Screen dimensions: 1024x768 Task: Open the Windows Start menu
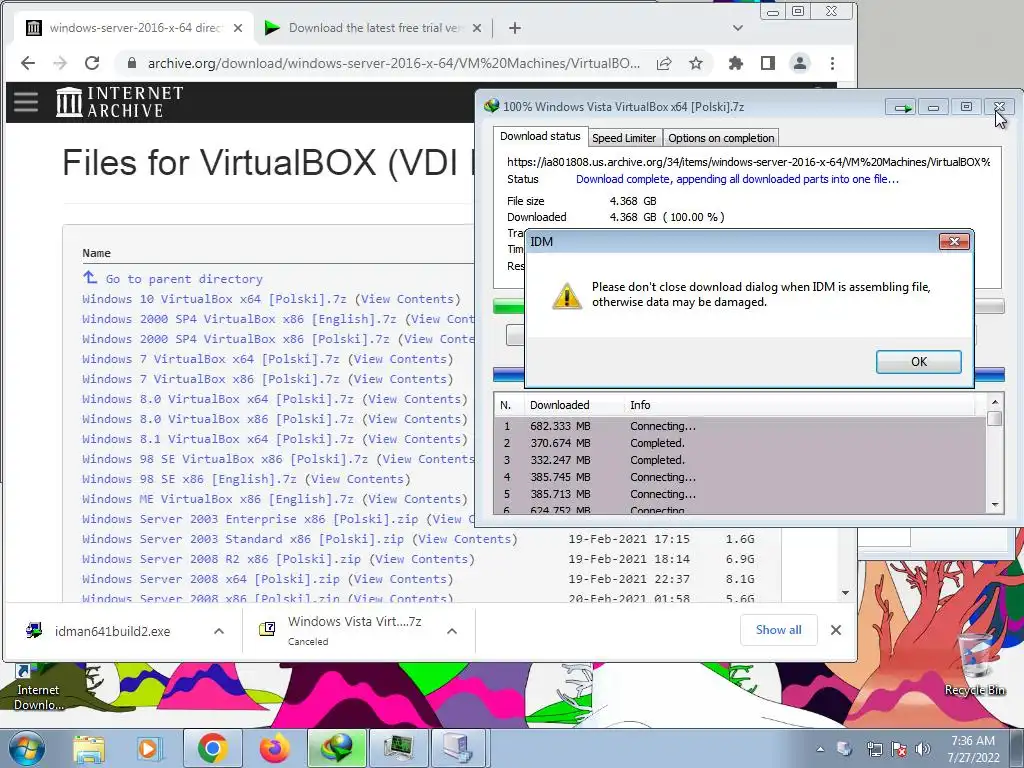(26, 748)
